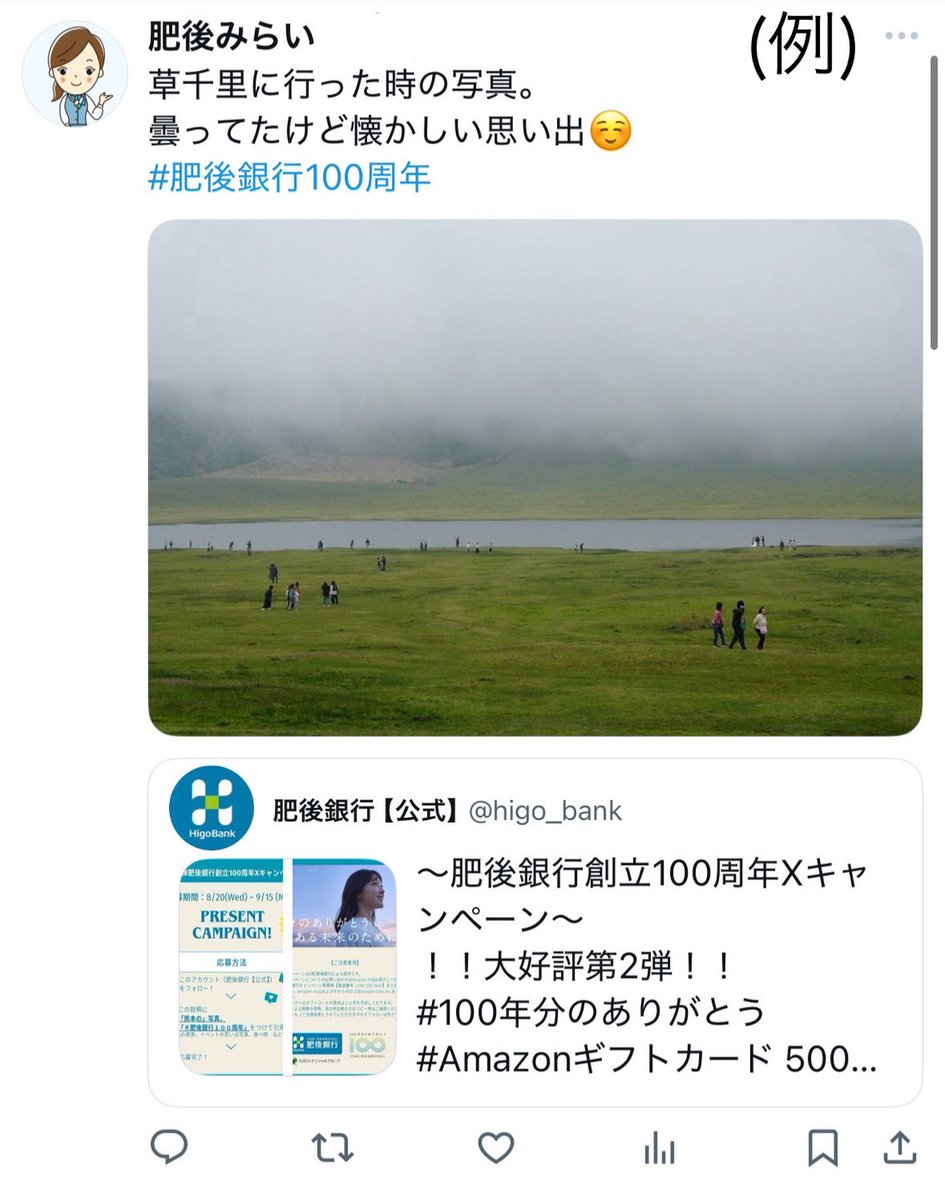Share the post via upload icon
This screenshot has width=945, height=1200.
click(x=898, y=1147)
